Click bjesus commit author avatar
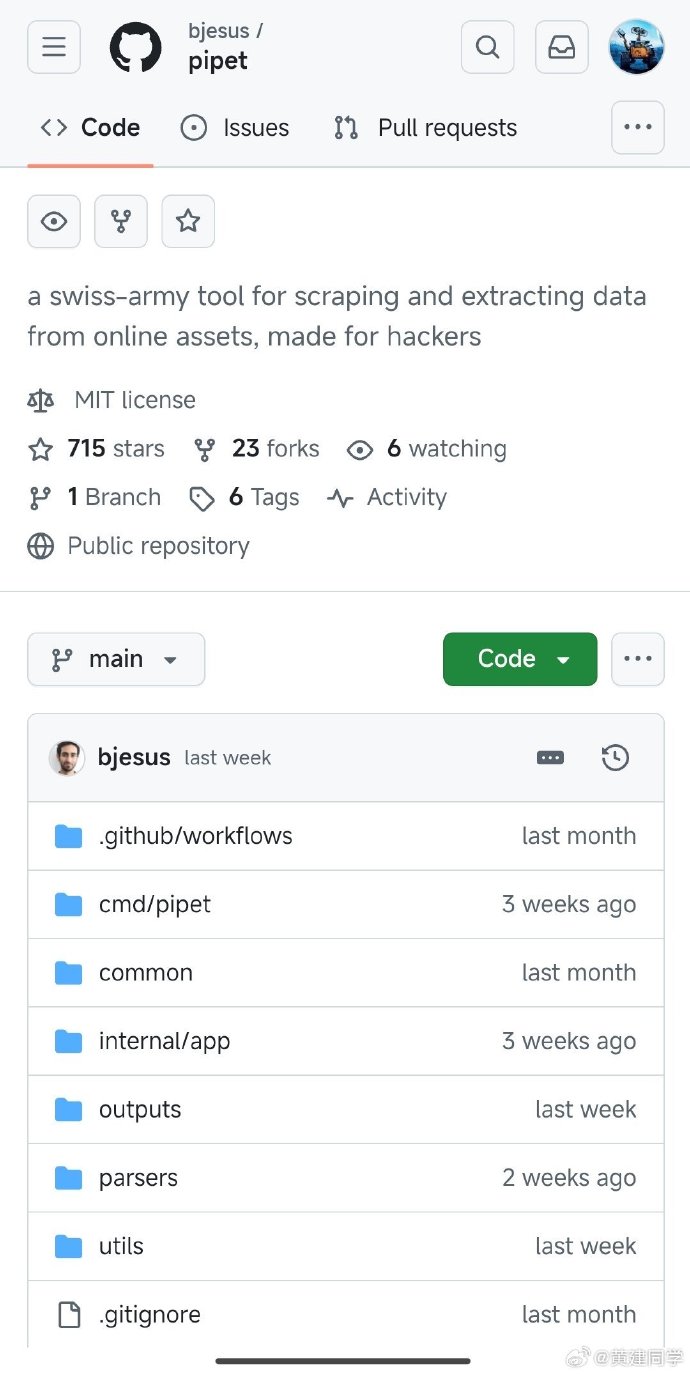 pyautogui.click(x=67, y=758)
